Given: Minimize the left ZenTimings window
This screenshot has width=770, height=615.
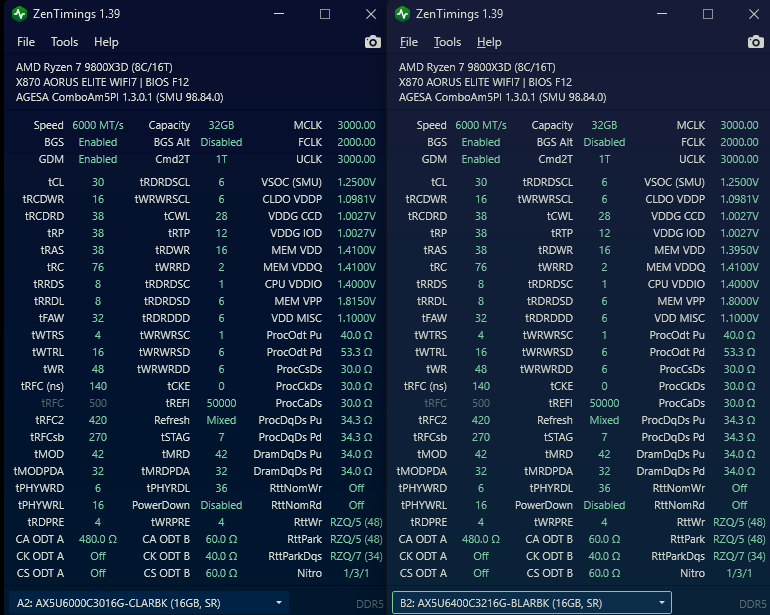Looking at the screenshot, I should coord(279,14).
